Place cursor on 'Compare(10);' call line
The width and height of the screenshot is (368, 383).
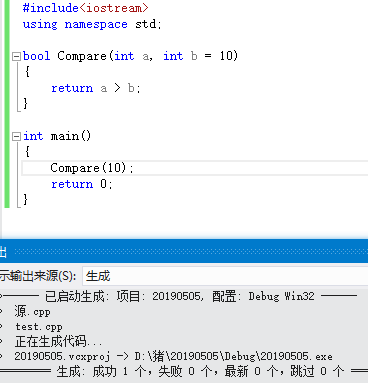tap(92, 168)
